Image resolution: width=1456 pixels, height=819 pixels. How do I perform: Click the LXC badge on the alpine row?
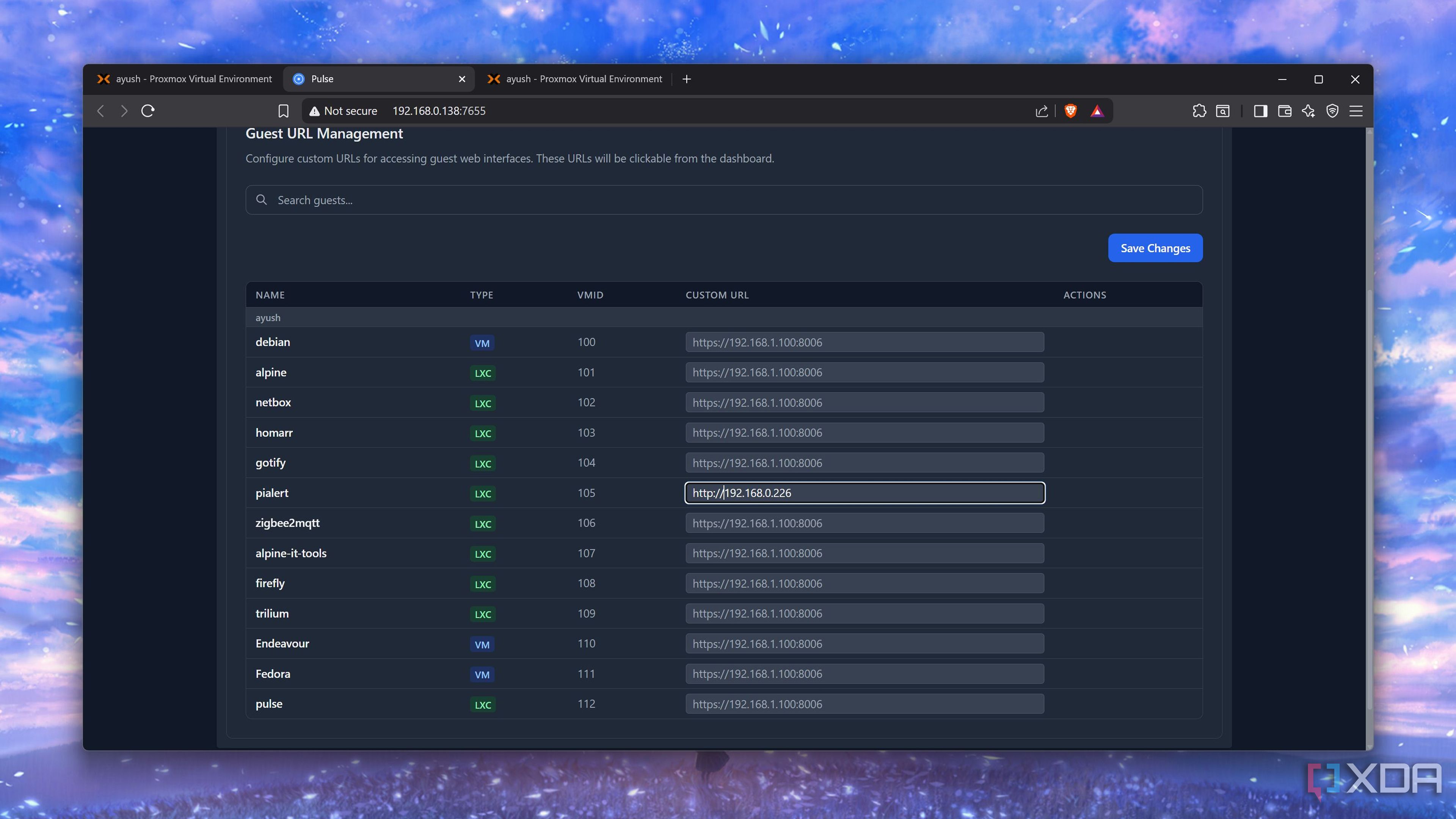[x=483, y=373]
